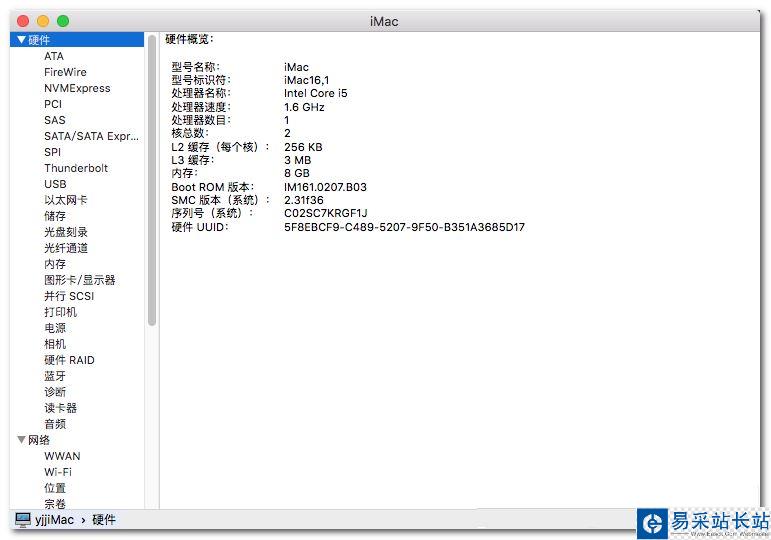Open 电源 sidebar entry

coord(55,328)
